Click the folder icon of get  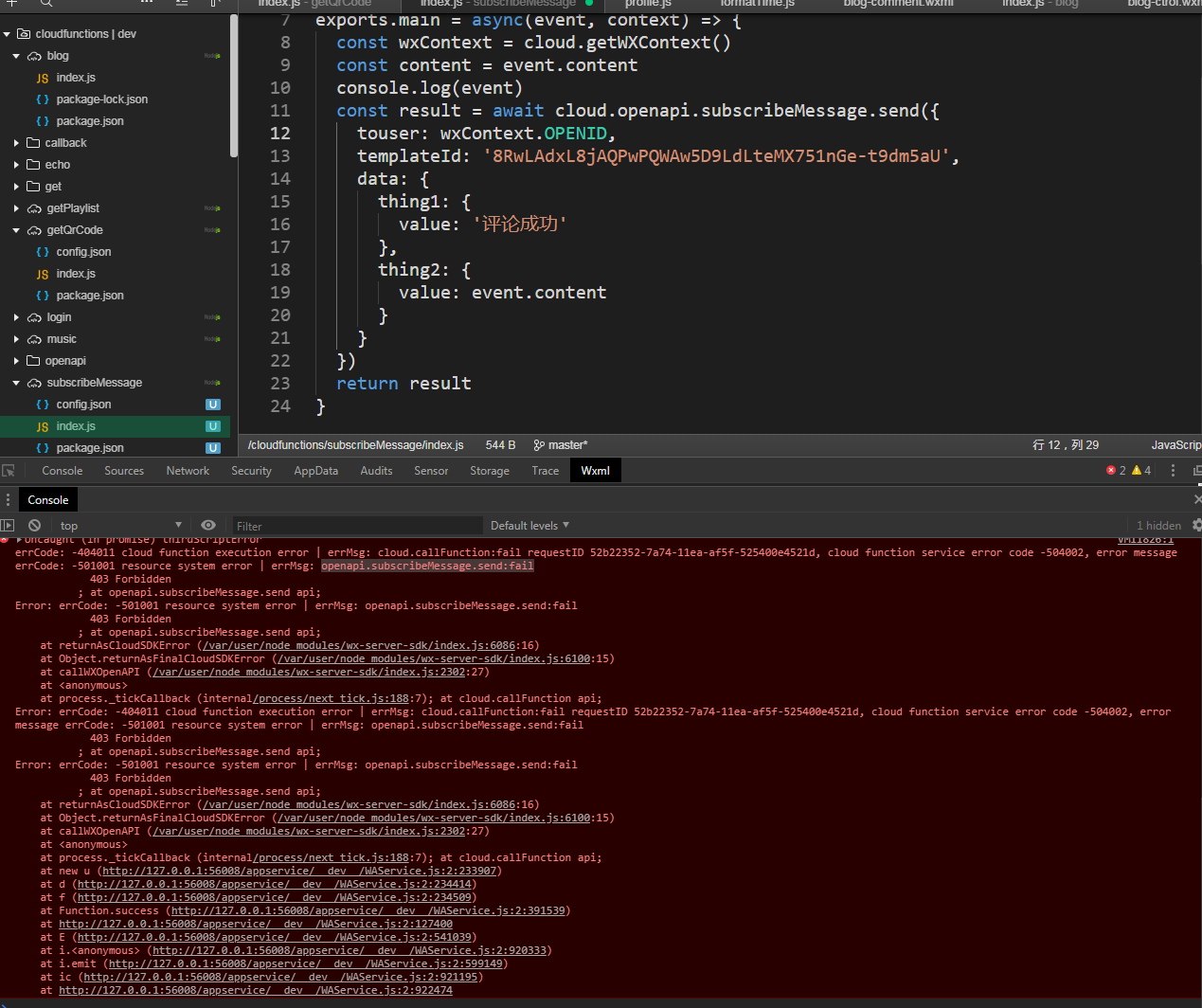click(x=33, y=187)
